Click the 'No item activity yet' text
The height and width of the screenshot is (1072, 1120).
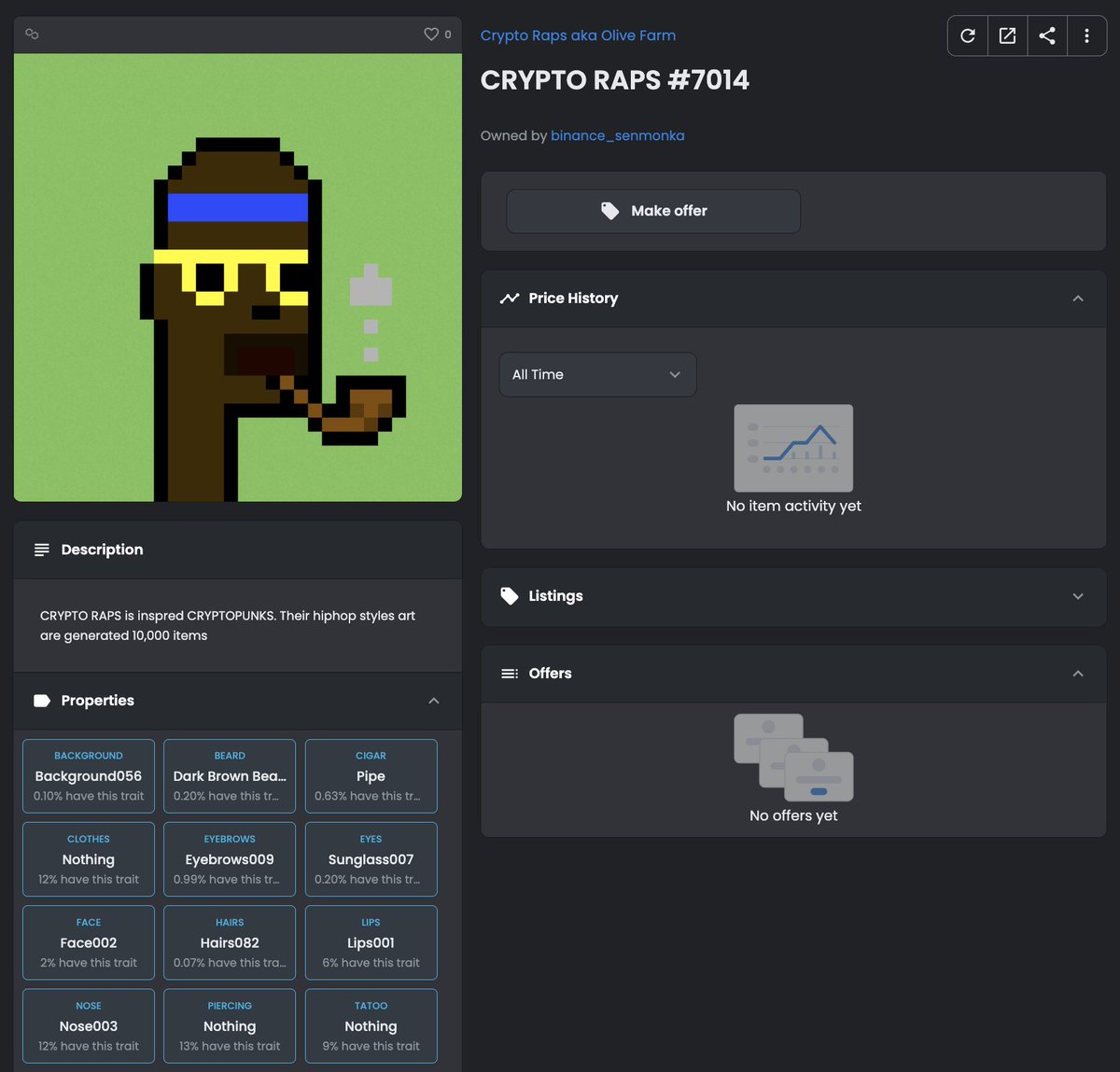coord(793,506)
